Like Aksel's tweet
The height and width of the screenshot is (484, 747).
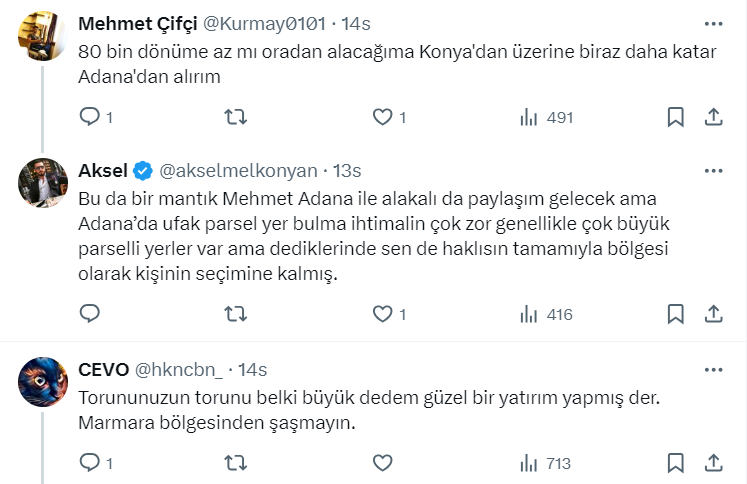tap(381, 314)
